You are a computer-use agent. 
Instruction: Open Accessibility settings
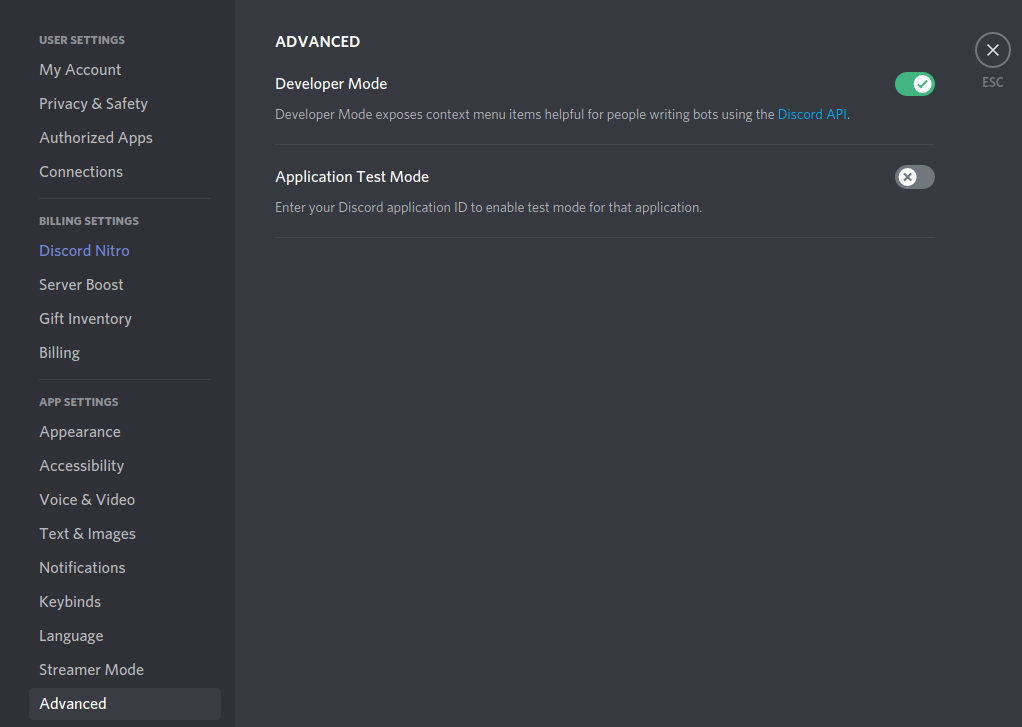tap(81, 465)
